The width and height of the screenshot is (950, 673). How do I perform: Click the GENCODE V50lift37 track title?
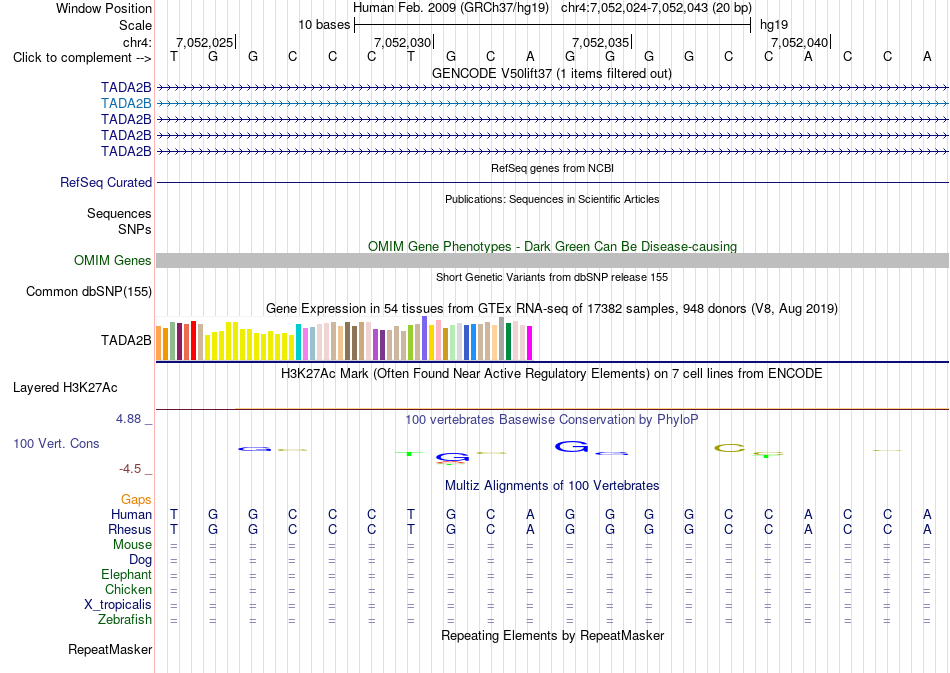[x=552, y=73]
